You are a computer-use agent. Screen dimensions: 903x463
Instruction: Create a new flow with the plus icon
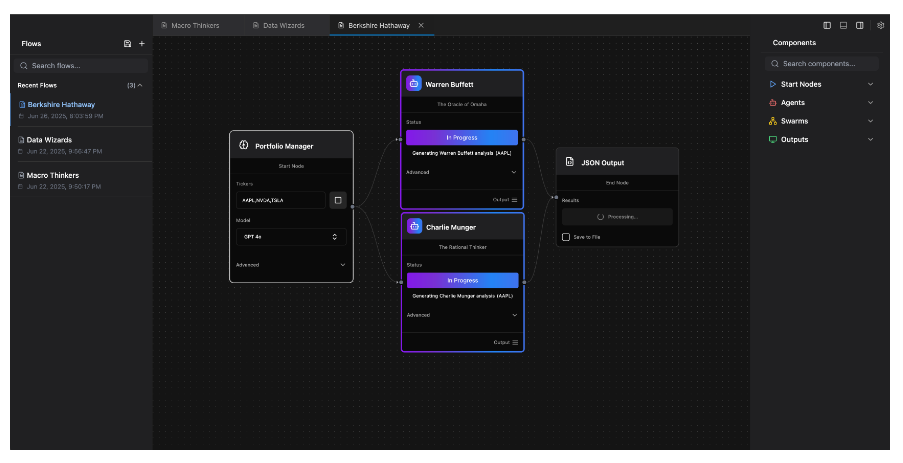pos(142,44)
